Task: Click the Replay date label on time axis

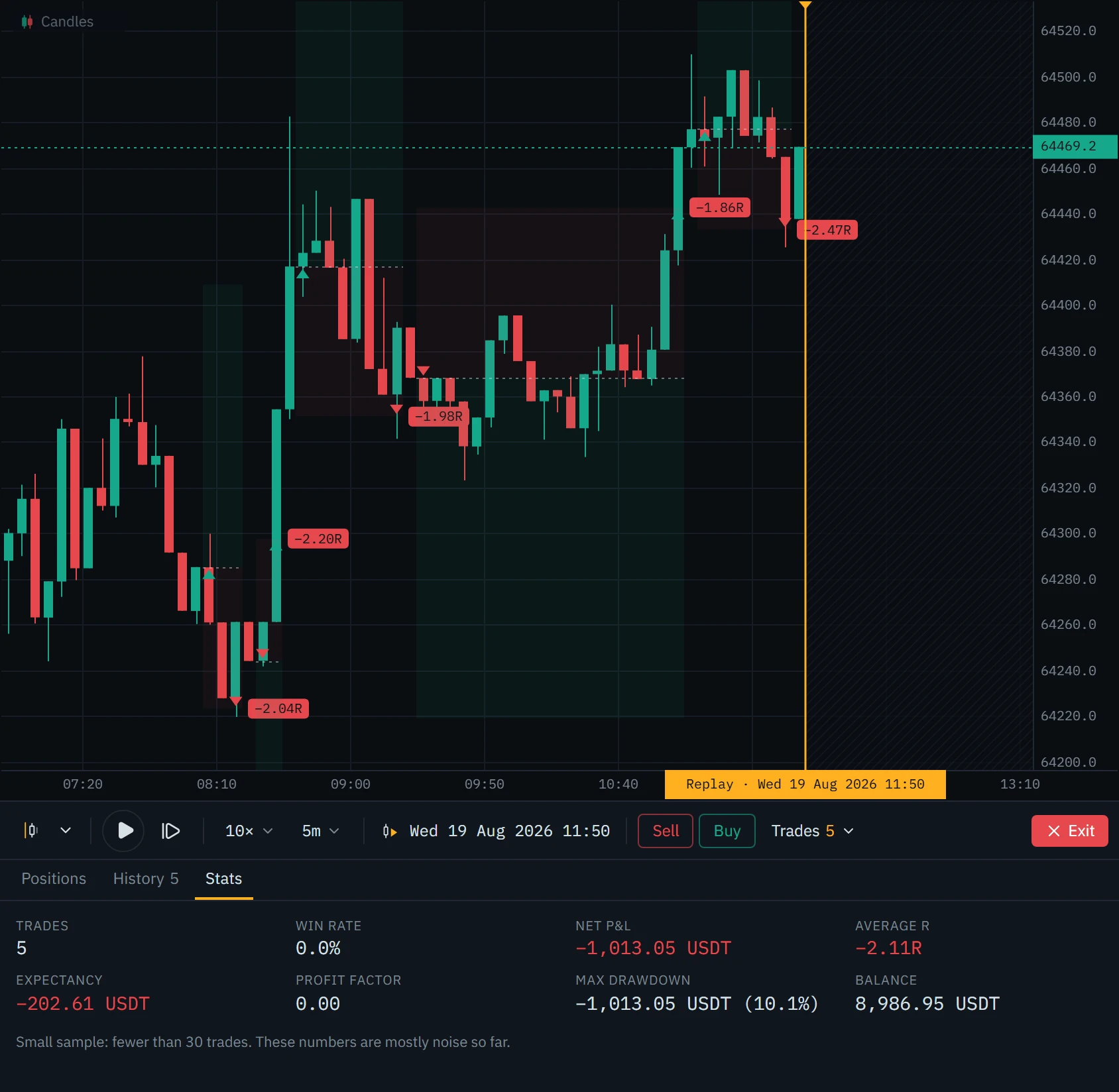Action: (805, 785)
